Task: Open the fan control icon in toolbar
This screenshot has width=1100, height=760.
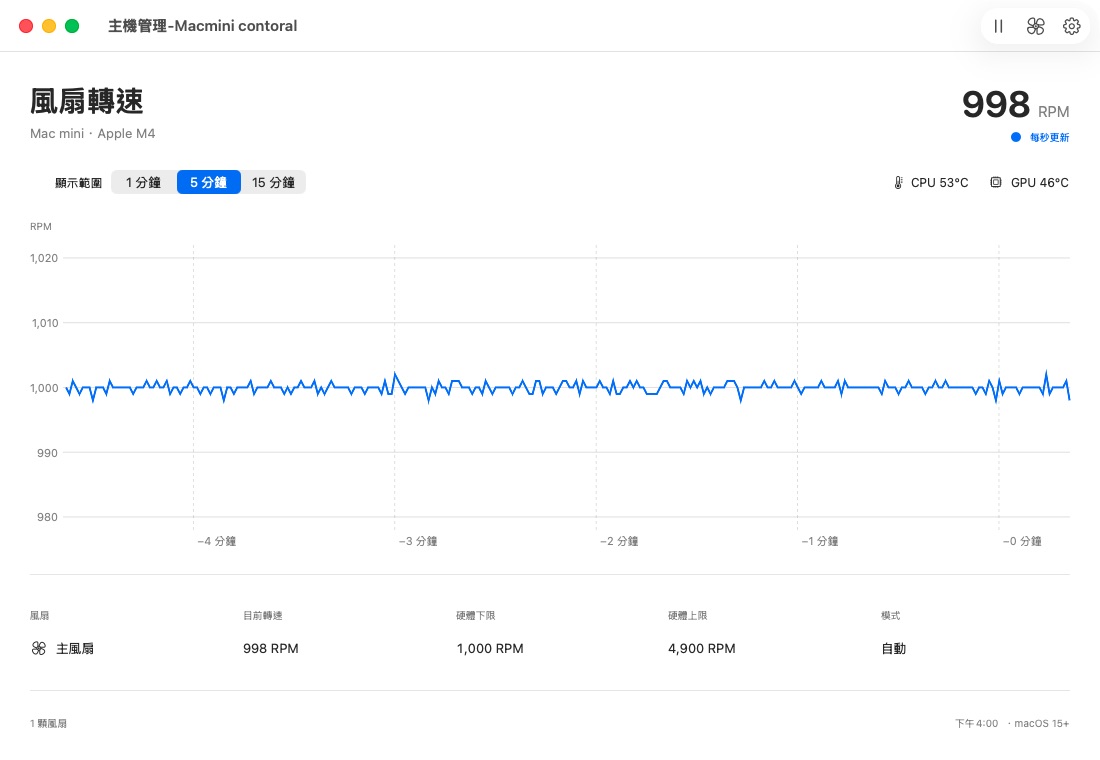Action: click(1035, 27)
